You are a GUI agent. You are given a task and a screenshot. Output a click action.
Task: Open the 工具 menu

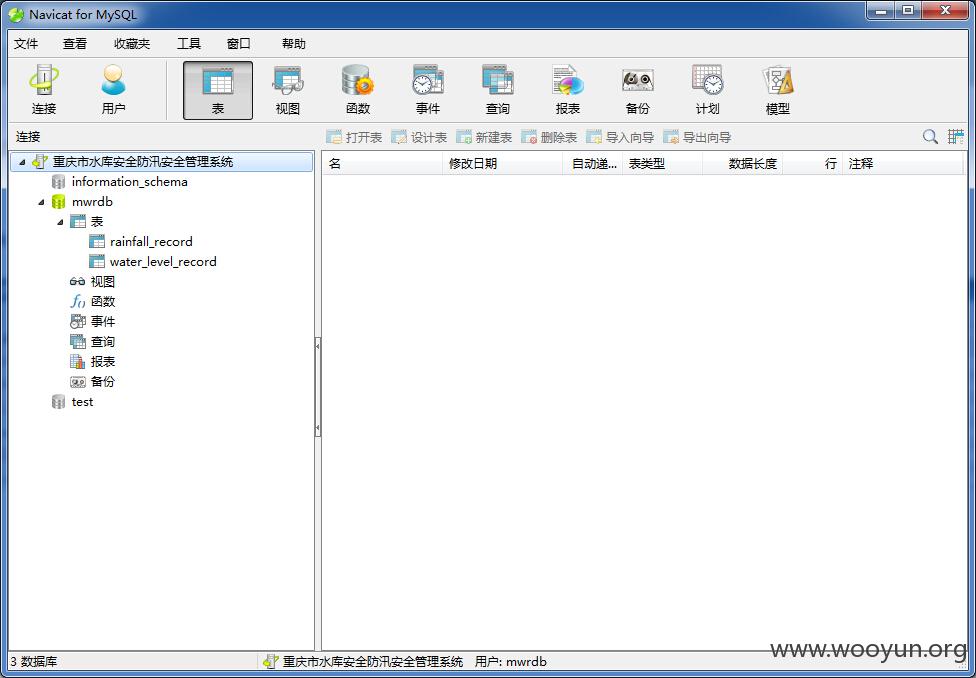tap(189, 44)
